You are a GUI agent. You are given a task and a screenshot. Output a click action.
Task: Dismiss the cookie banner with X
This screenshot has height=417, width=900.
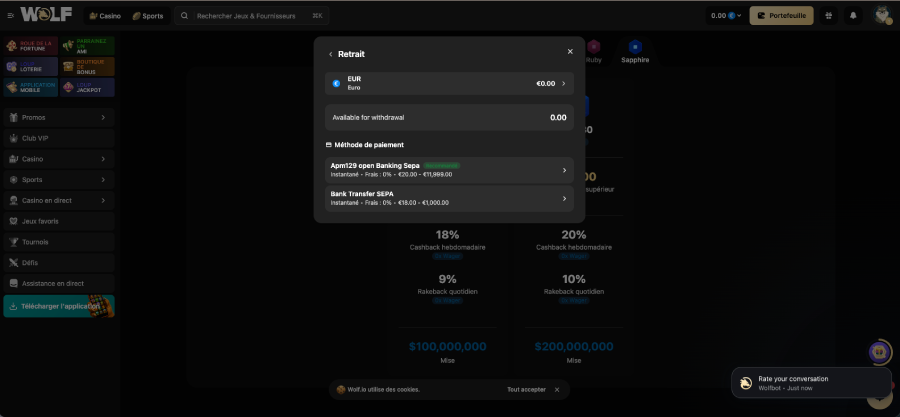[x=557, y=389]
